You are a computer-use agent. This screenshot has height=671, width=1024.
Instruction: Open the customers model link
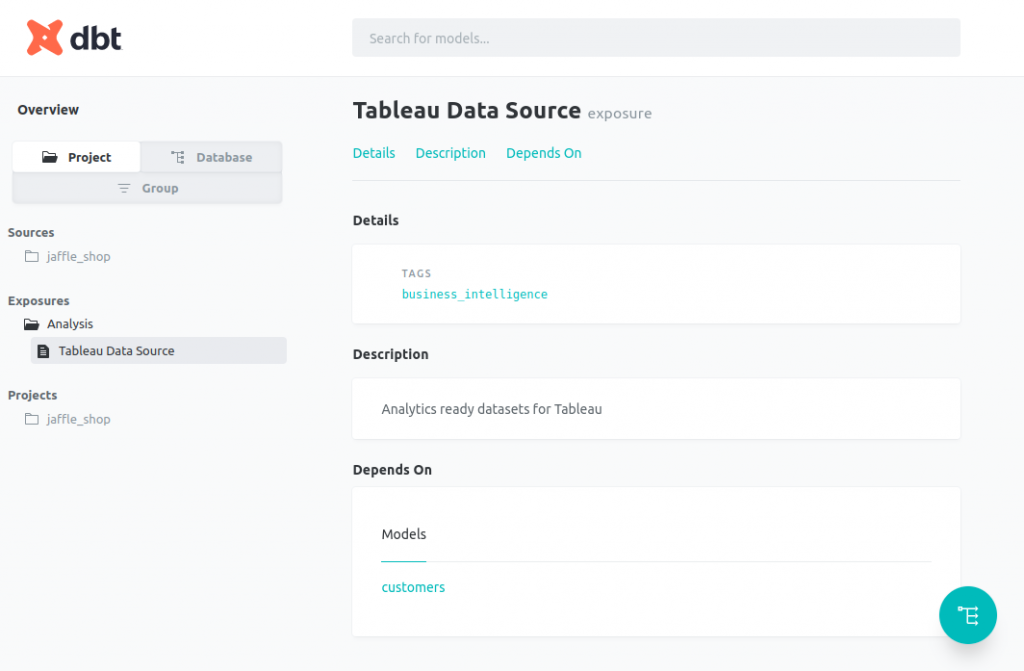pos(413,587)
